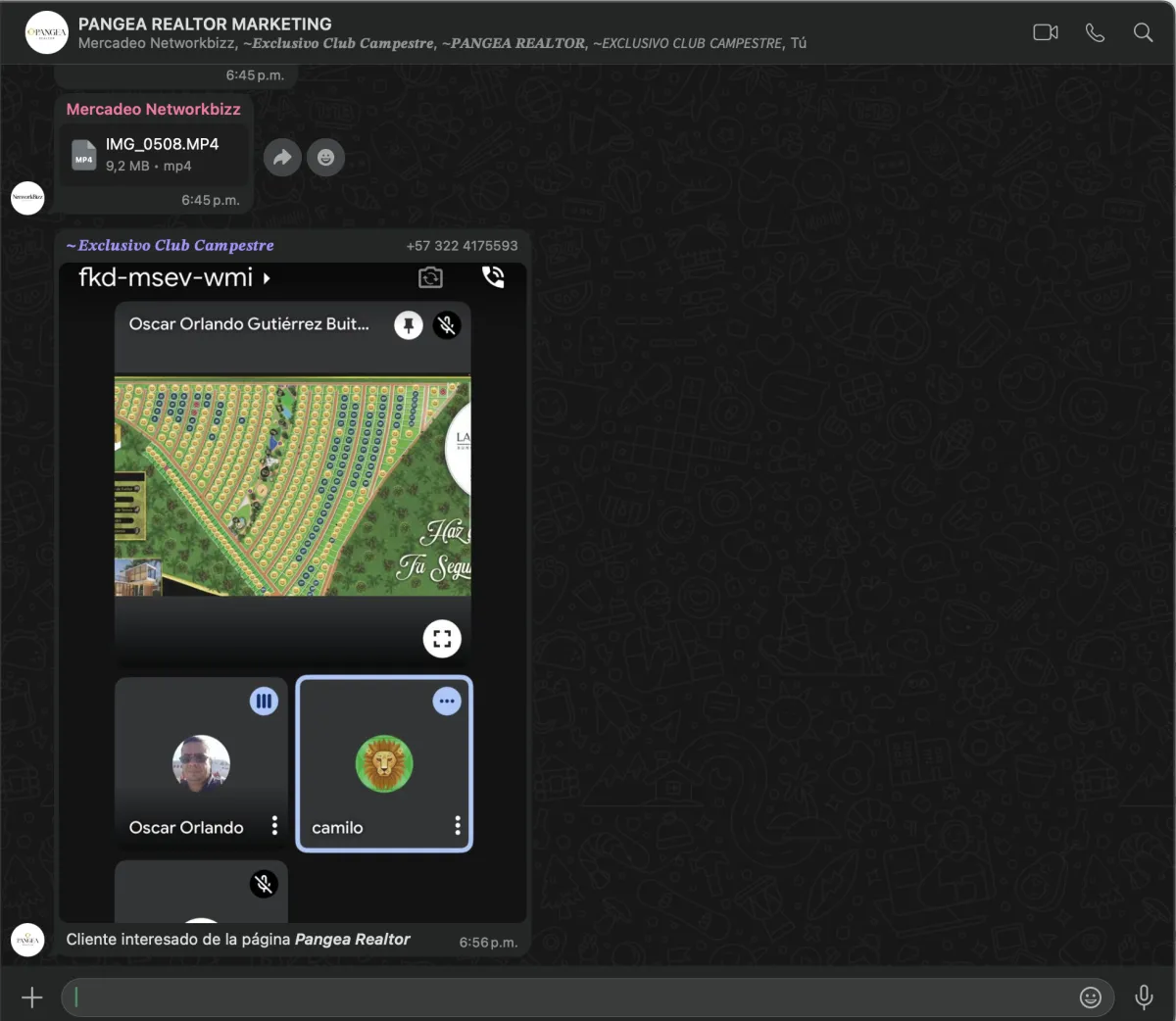Screen dimensions: 1176x1021
Task: Open the shared Google Meet screenshot image
Action: tap(293, 592)
